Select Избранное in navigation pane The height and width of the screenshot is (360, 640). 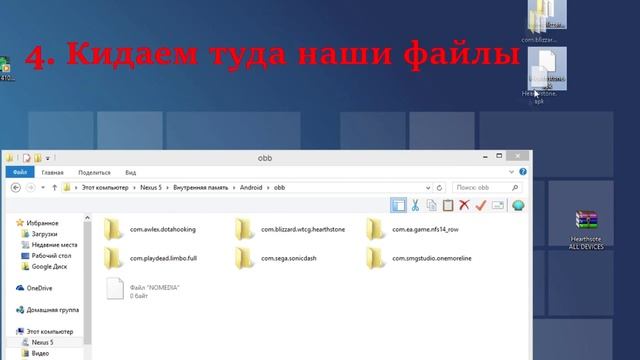38,223
